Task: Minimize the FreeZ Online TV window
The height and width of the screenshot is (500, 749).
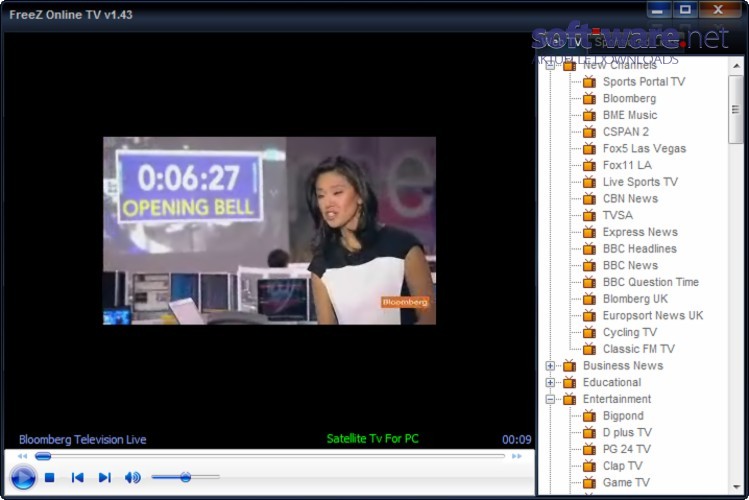Action: (x=657, y=10)
